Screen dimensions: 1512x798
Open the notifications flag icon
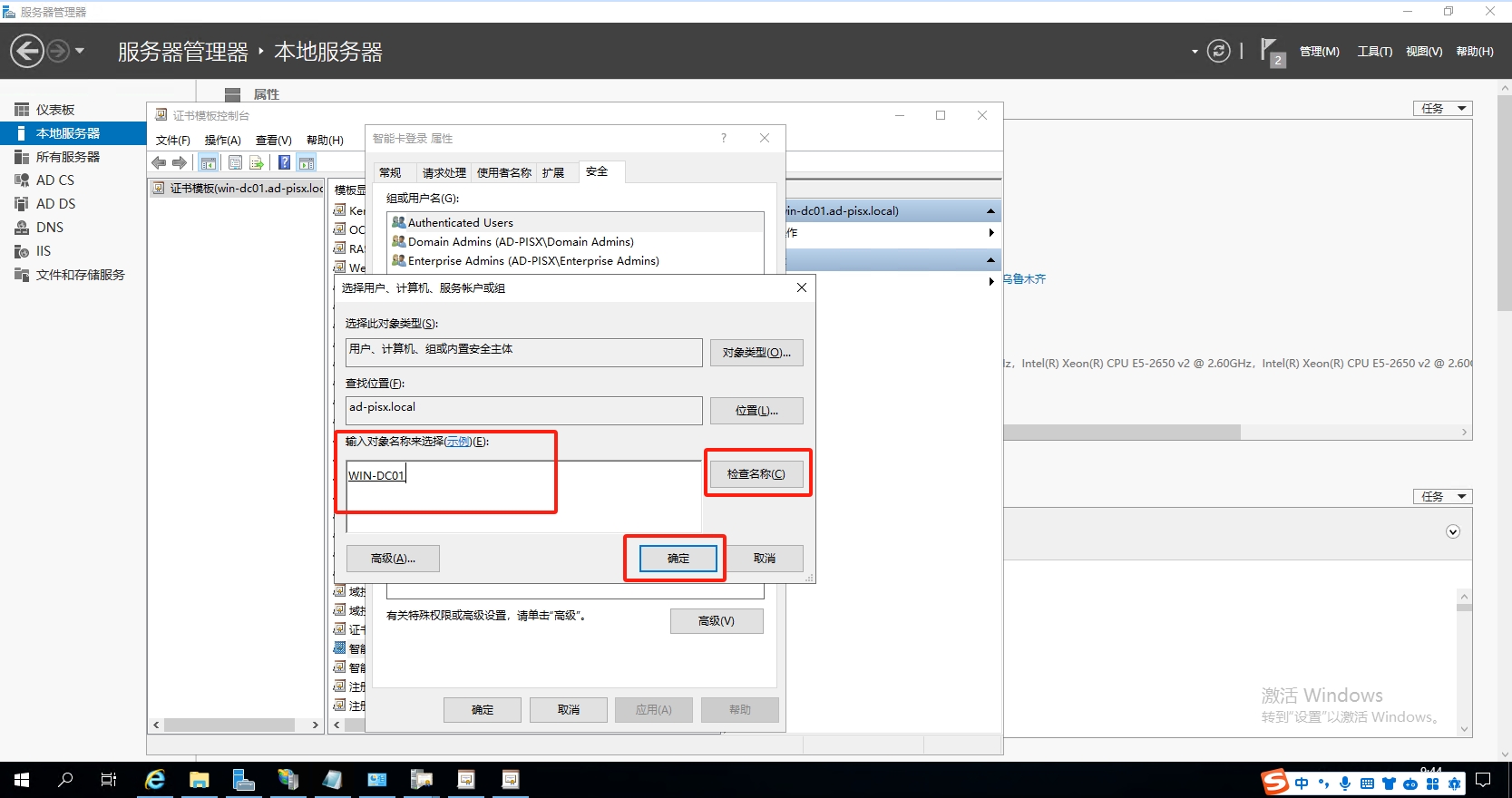[x=1271, y=51]
